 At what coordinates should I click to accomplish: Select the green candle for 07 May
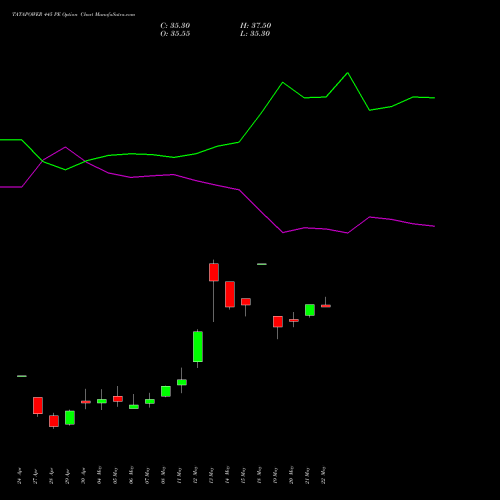150,401
